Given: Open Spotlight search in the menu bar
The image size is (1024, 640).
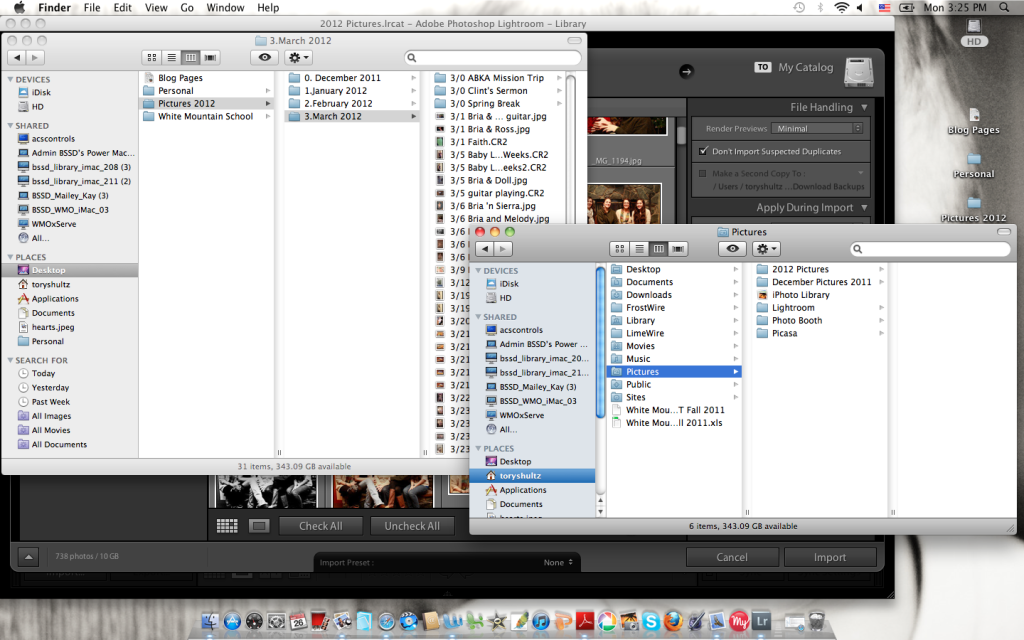Looking at the screenshot, I should (1004, 8).
